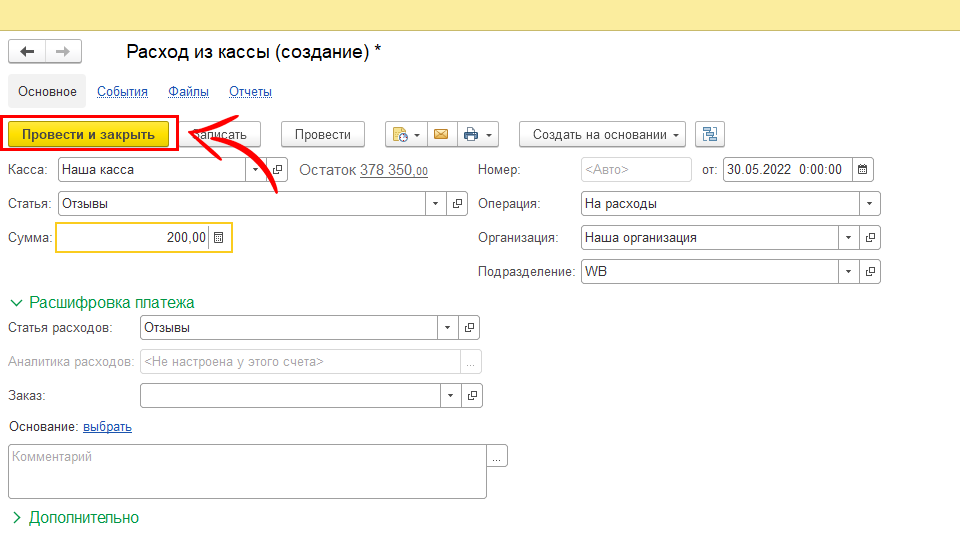This screenshot has height=540, width=960.
Task: Open the Файлы tab
Action: pos(188,92)
